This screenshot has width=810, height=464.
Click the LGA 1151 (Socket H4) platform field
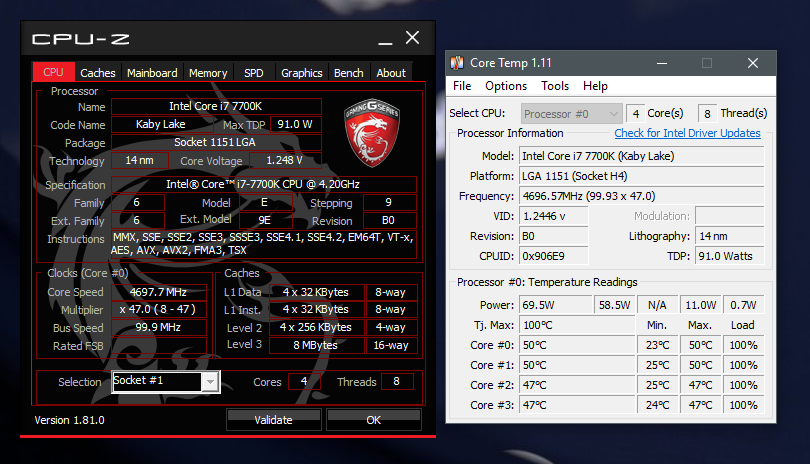pos(641,176)
